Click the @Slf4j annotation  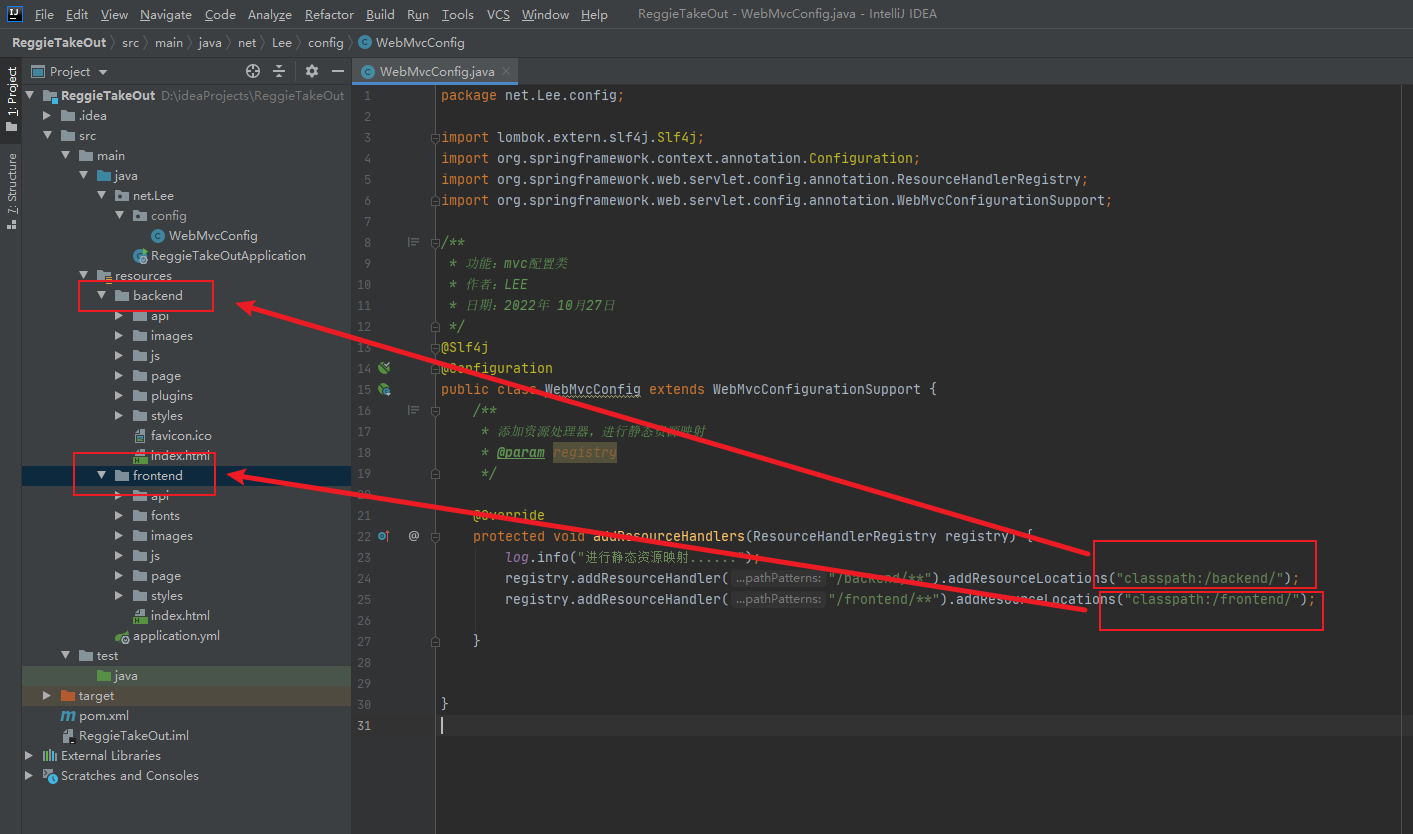click(465, 347)
